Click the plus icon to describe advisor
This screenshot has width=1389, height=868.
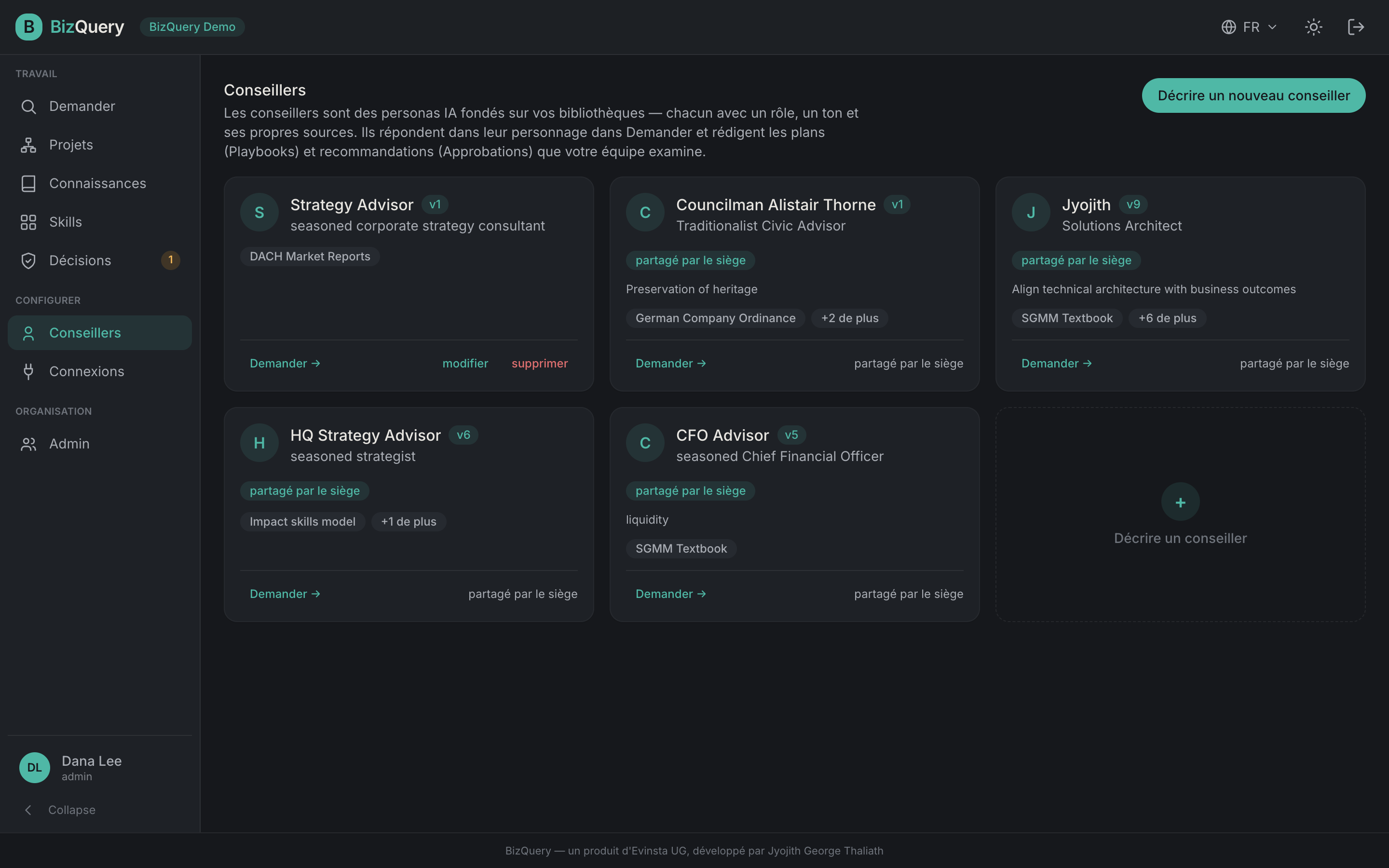[1180, 502]
